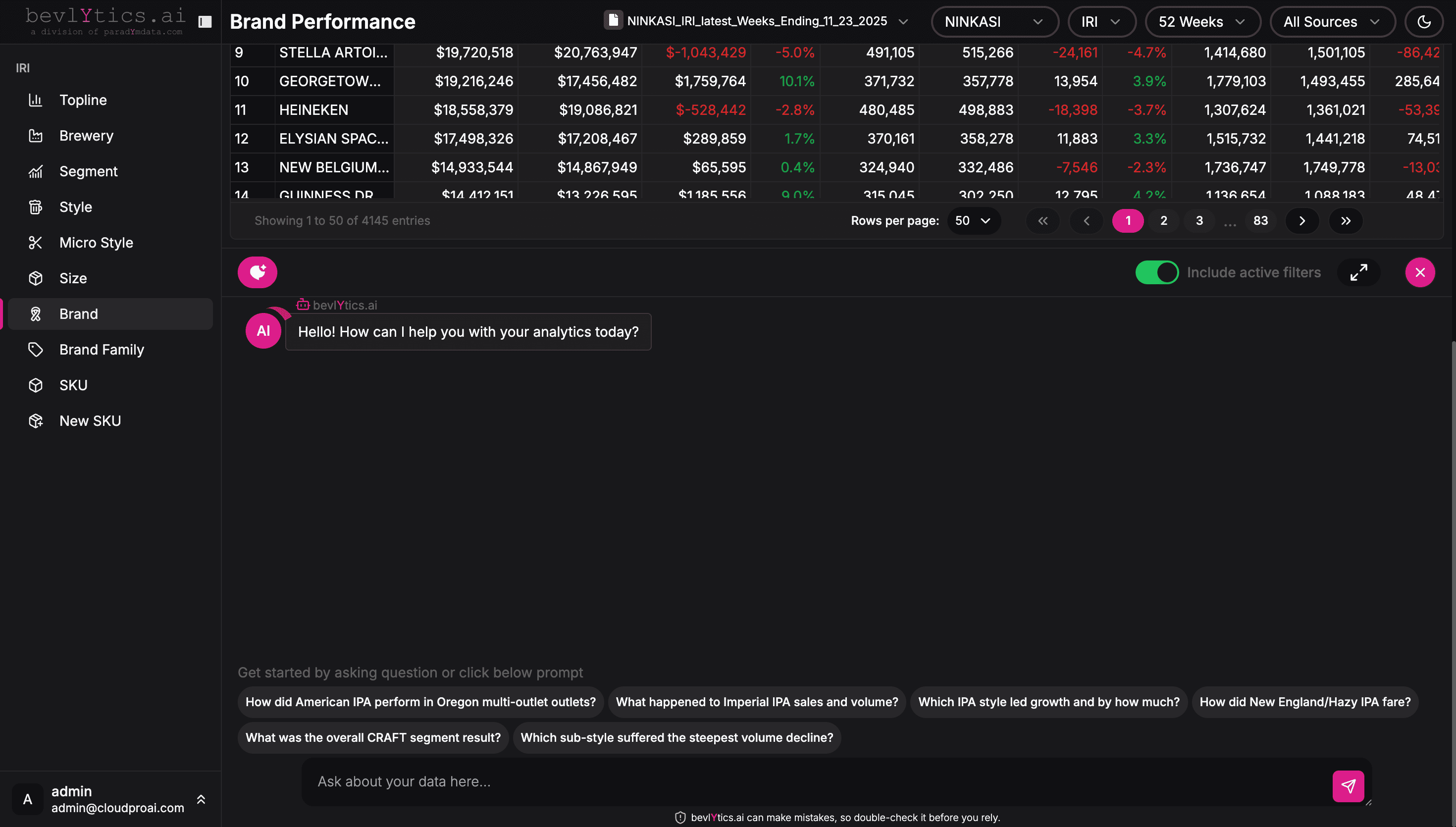Toggle dark mode moon icon
Viewport: 1456px width, 827px height.
[1424, 22]
